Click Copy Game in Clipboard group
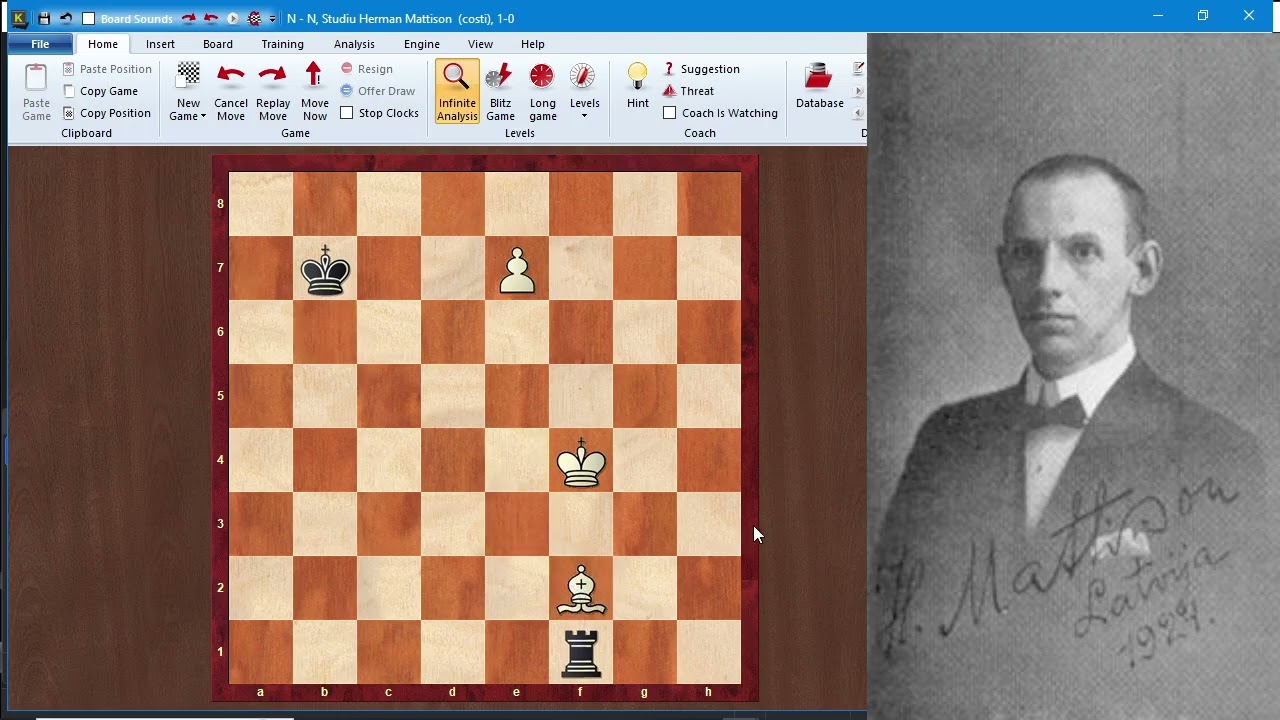The height and width of the screenshot is (720, 1280). 100,91
